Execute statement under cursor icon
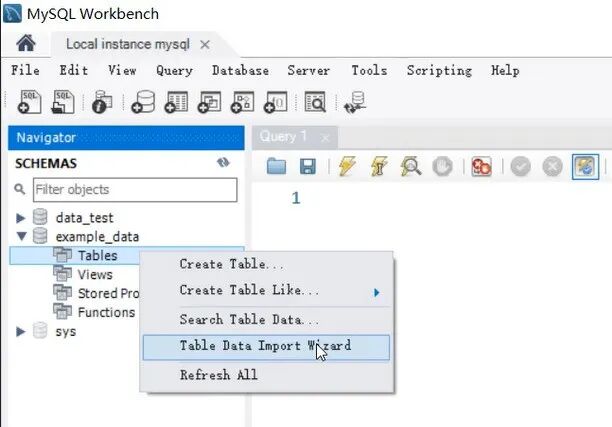 point(379,166)
